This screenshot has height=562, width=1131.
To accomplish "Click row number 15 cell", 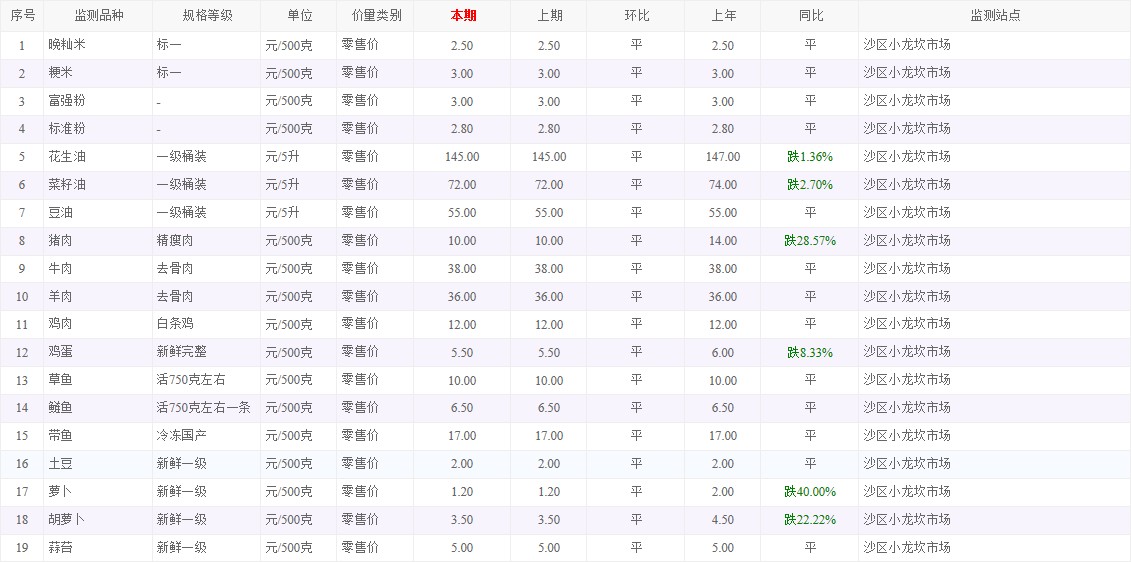I will (22, 436).
